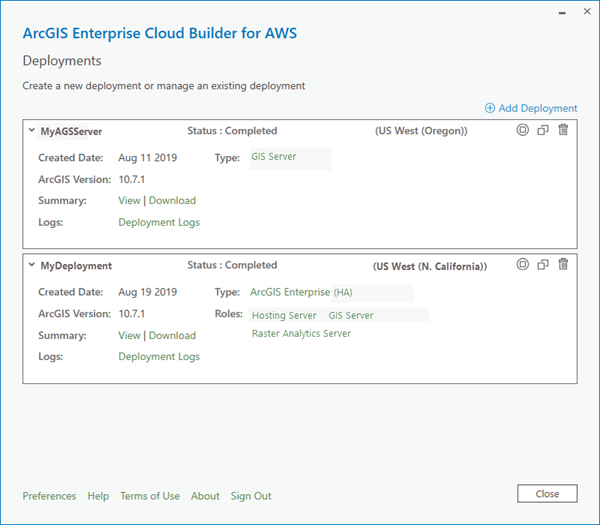The image size is (600, 525).
Task: Click MyAGSServer's Status : Completed text
Action: coord(232,131)
